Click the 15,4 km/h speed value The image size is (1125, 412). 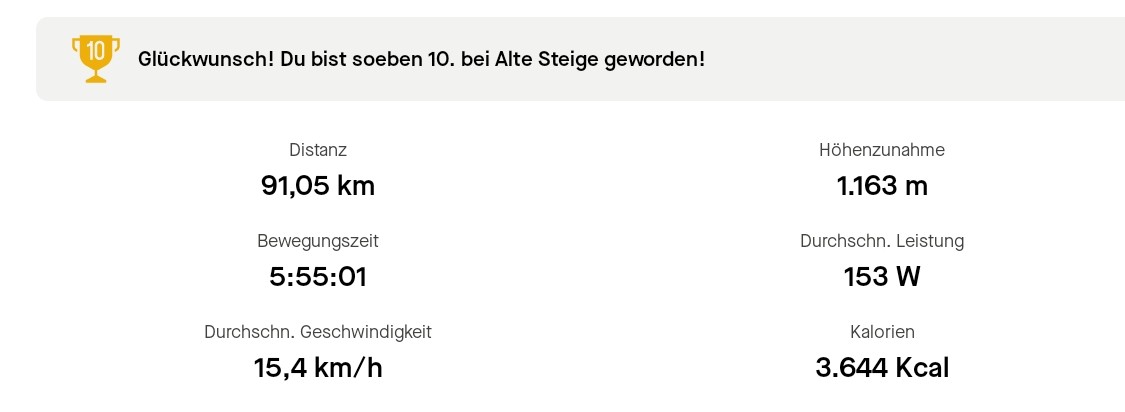pos(318,368)
